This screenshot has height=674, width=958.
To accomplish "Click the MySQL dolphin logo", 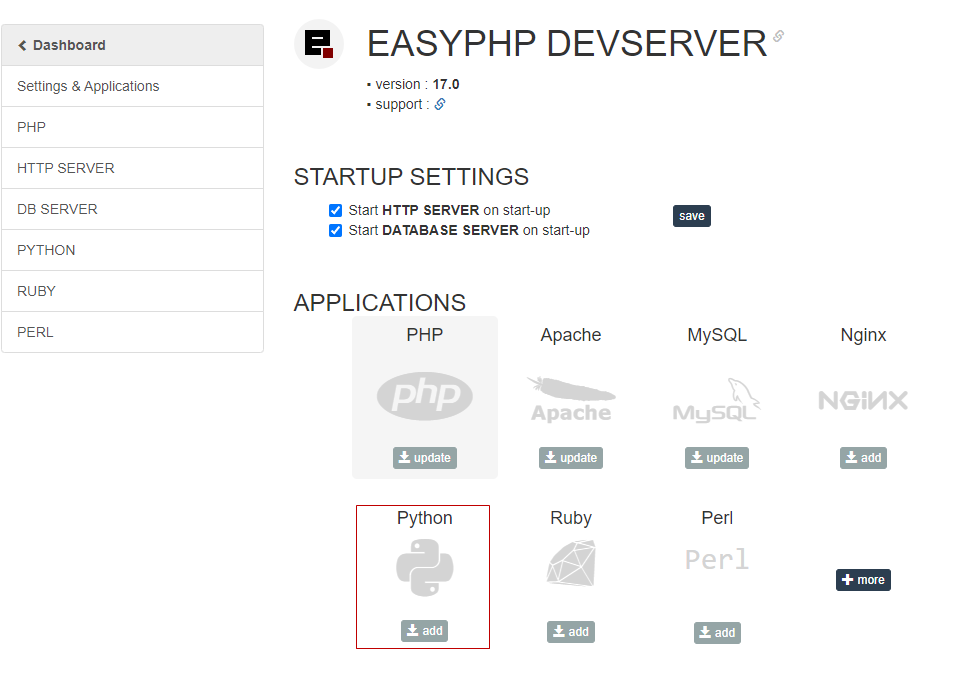I will 717,400.
